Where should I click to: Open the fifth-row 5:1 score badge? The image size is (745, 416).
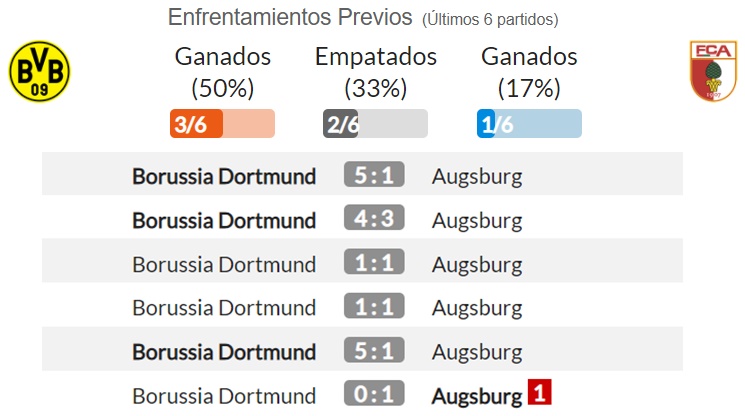point(374,350)
